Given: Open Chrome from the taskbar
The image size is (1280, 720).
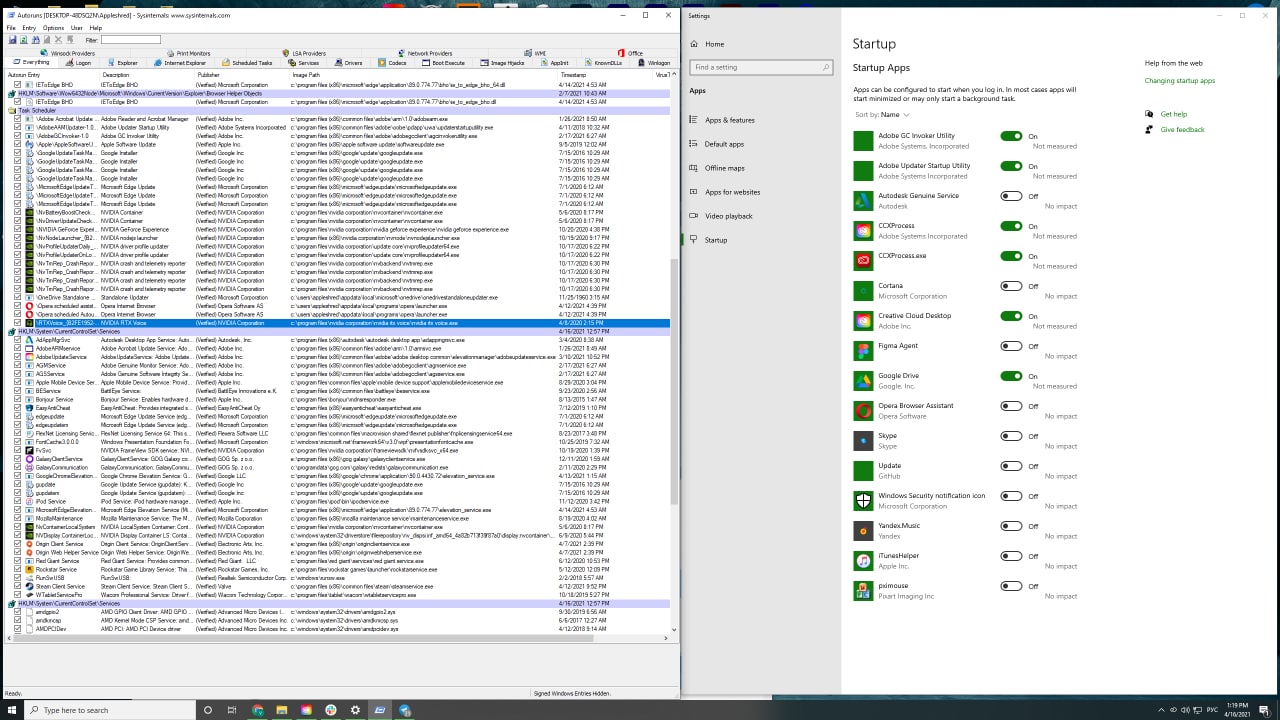Looking at the screenshot, I should tap(258, 710).
